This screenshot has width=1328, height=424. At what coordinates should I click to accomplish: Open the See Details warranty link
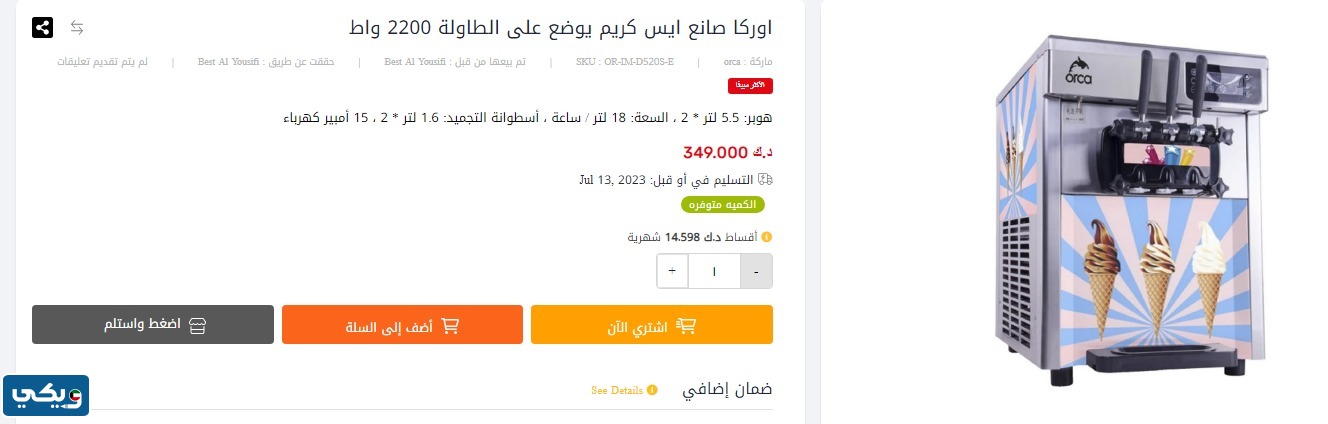pyautogui.click(x=617, y=390)
